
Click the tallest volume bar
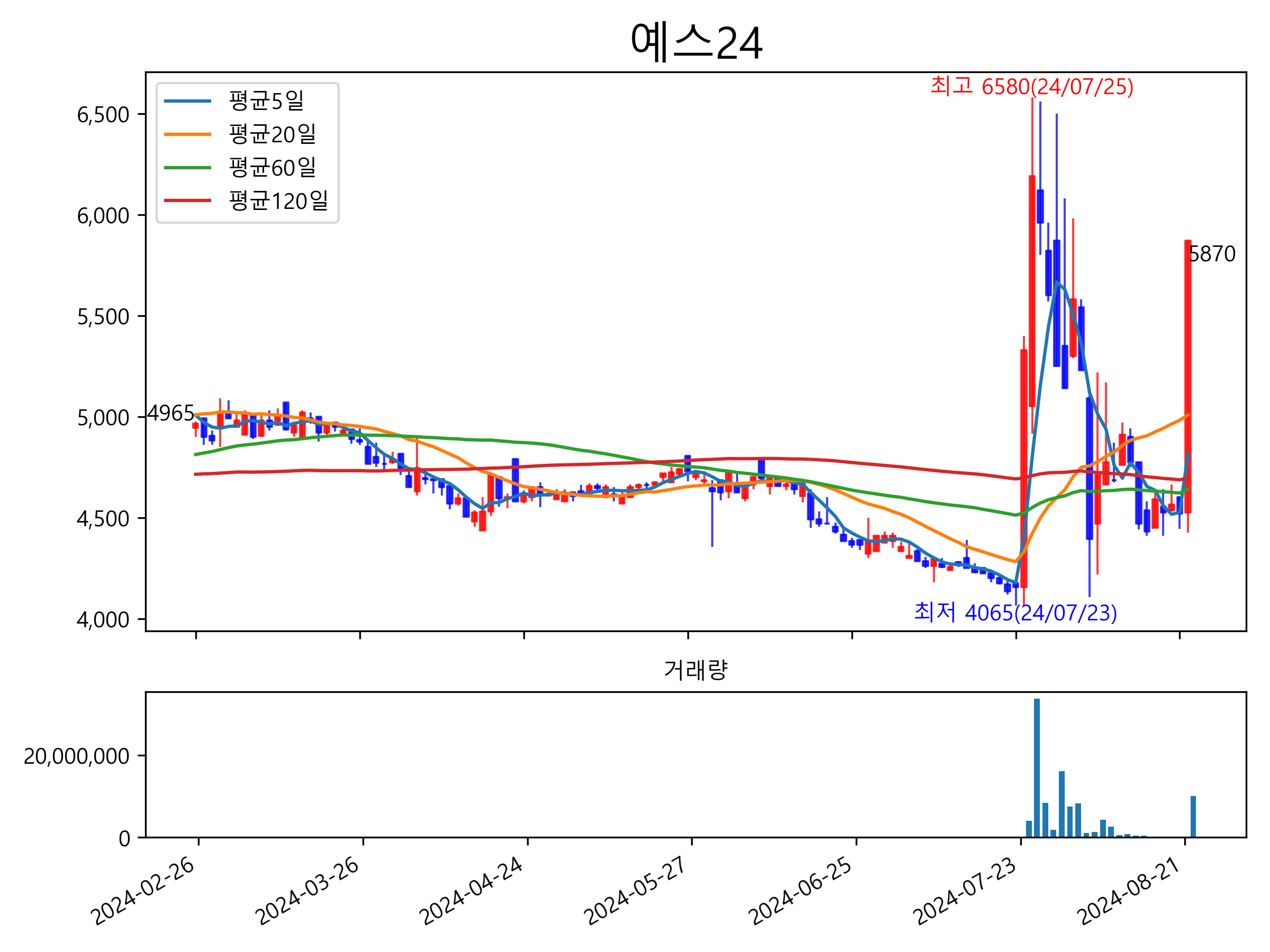pos(1037,768)
